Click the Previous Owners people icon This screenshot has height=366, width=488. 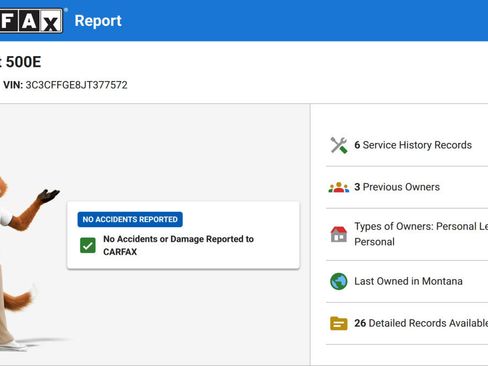(x=339, y=187)
